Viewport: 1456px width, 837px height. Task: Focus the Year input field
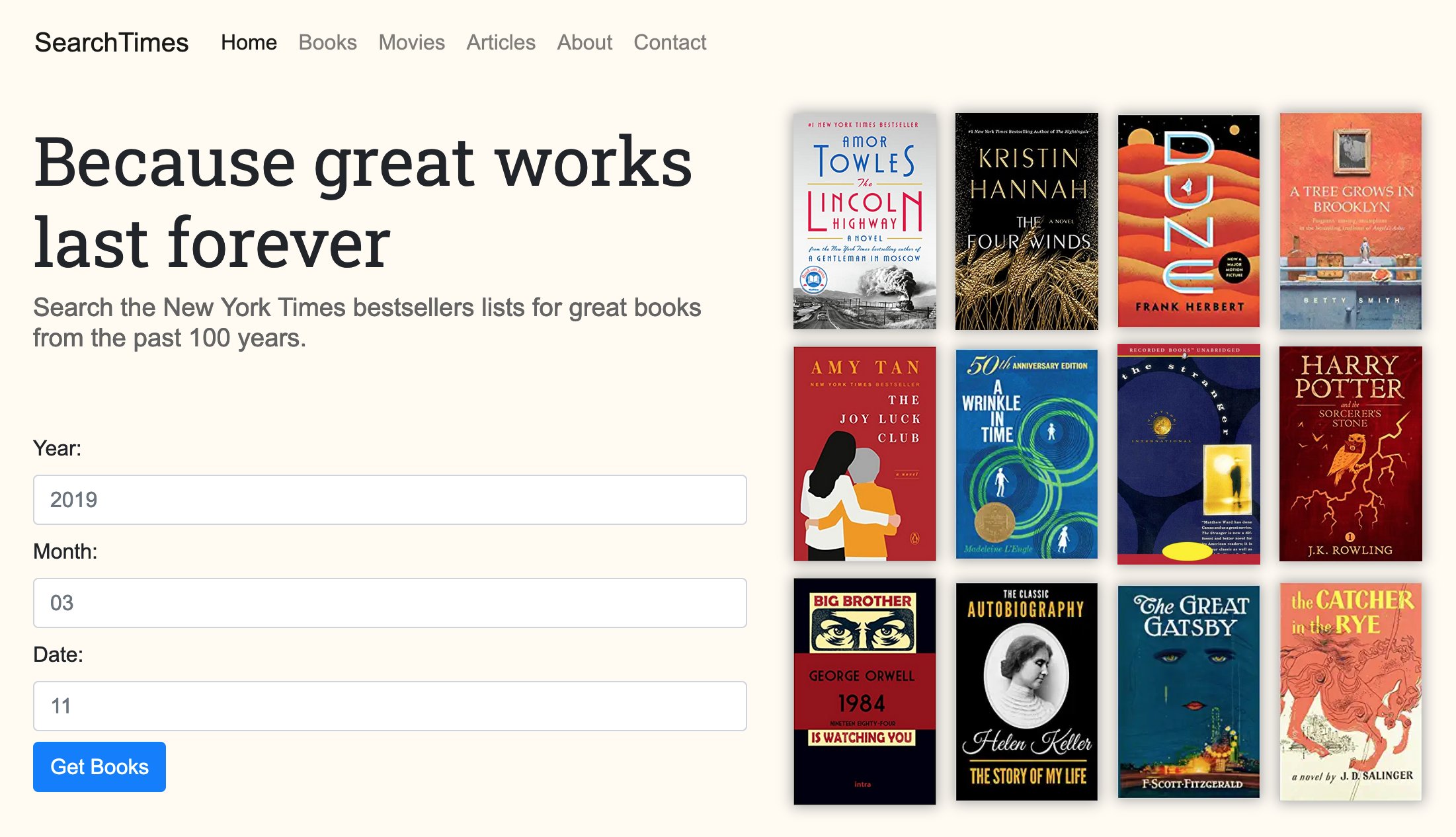(390, 500)
